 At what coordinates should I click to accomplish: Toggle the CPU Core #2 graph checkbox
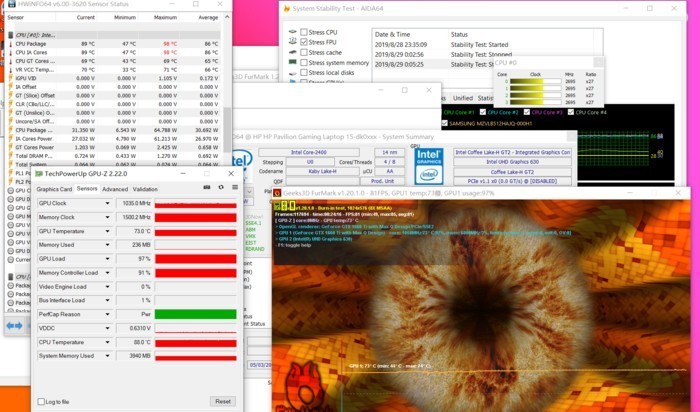pos(483,112)
